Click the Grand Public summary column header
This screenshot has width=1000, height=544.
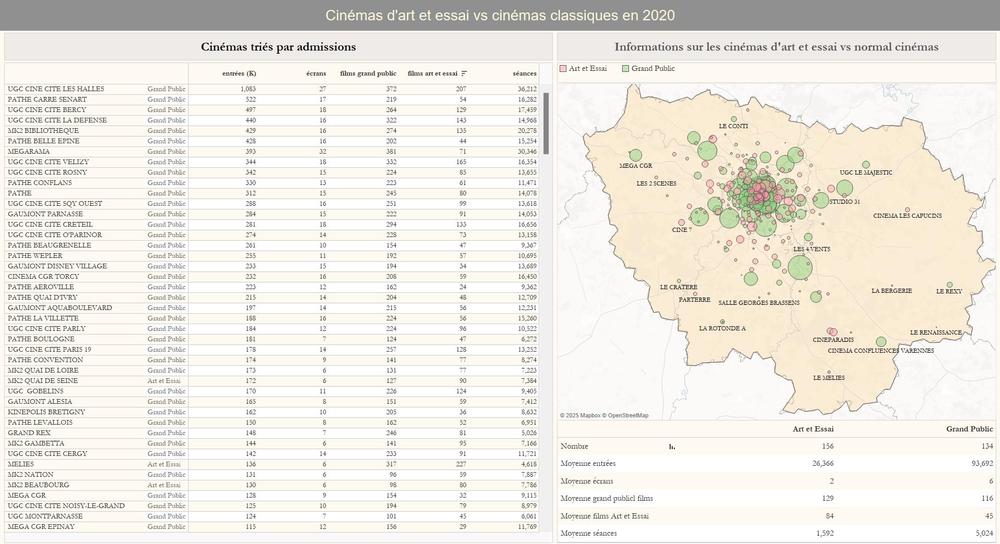point(969,429)
